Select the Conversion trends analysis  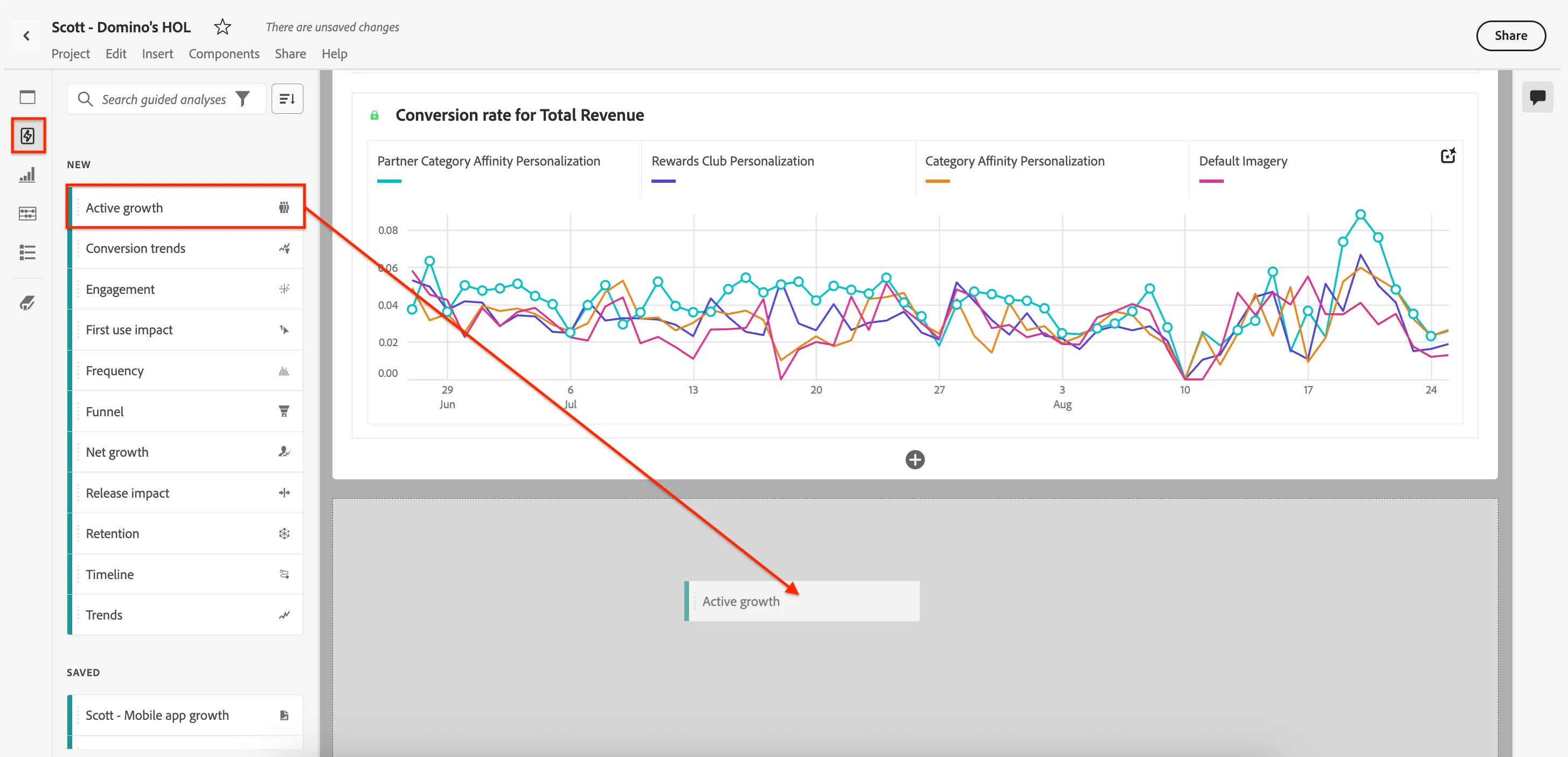tap(185, 249)
